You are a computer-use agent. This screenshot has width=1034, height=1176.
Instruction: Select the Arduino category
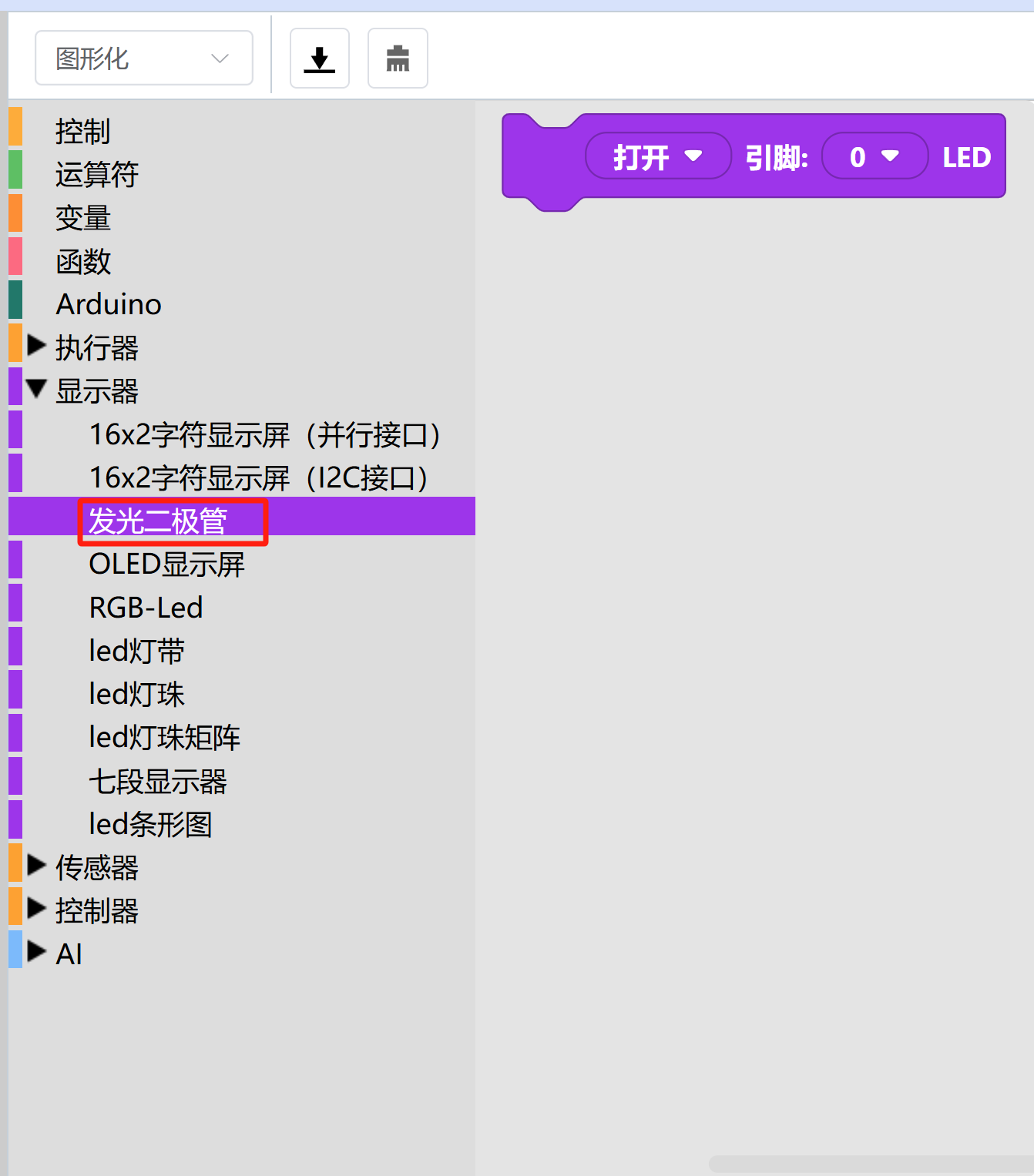click(109, 304)
